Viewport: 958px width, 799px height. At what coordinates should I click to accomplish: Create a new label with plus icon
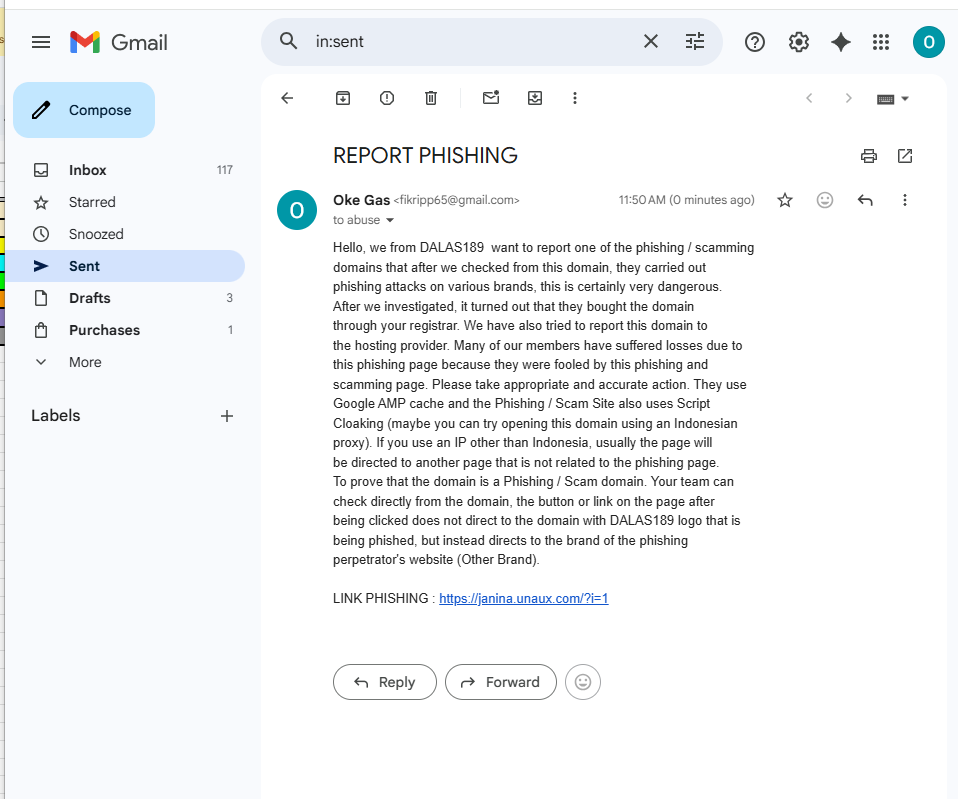227,416
